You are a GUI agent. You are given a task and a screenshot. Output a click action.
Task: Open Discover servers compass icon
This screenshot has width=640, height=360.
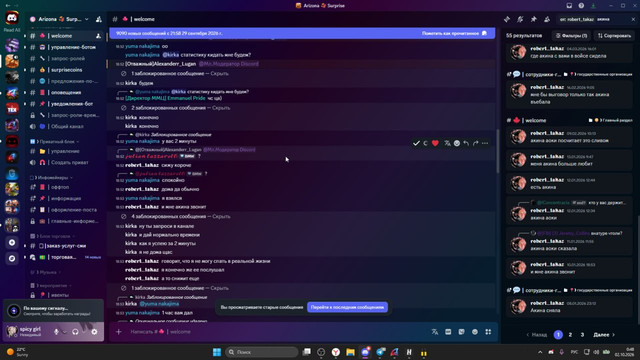pyautogui.click(x=12, y=258)
